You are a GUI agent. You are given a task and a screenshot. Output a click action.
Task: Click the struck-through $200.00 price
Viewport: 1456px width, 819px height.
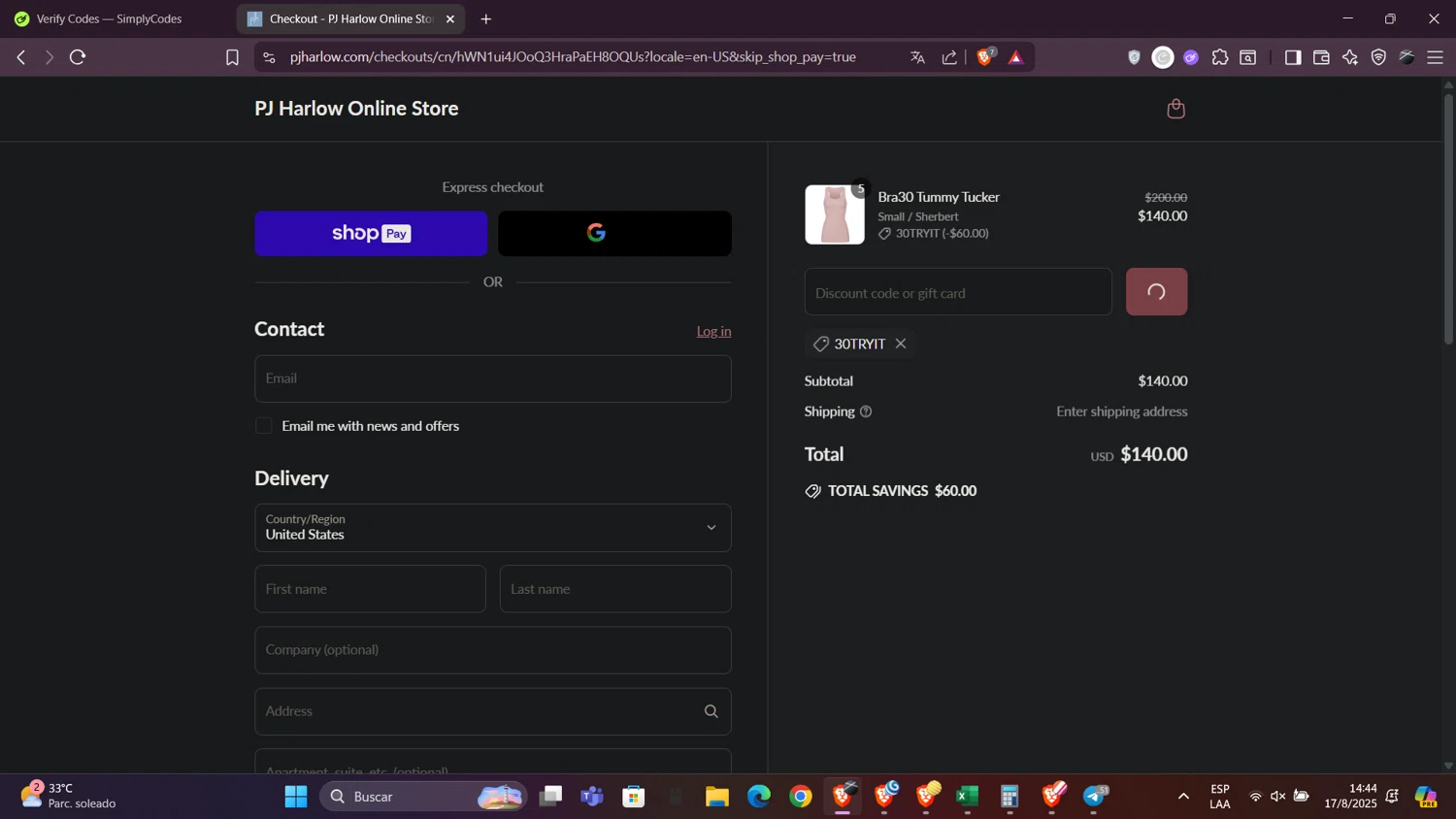click(x=1166, y=197)
